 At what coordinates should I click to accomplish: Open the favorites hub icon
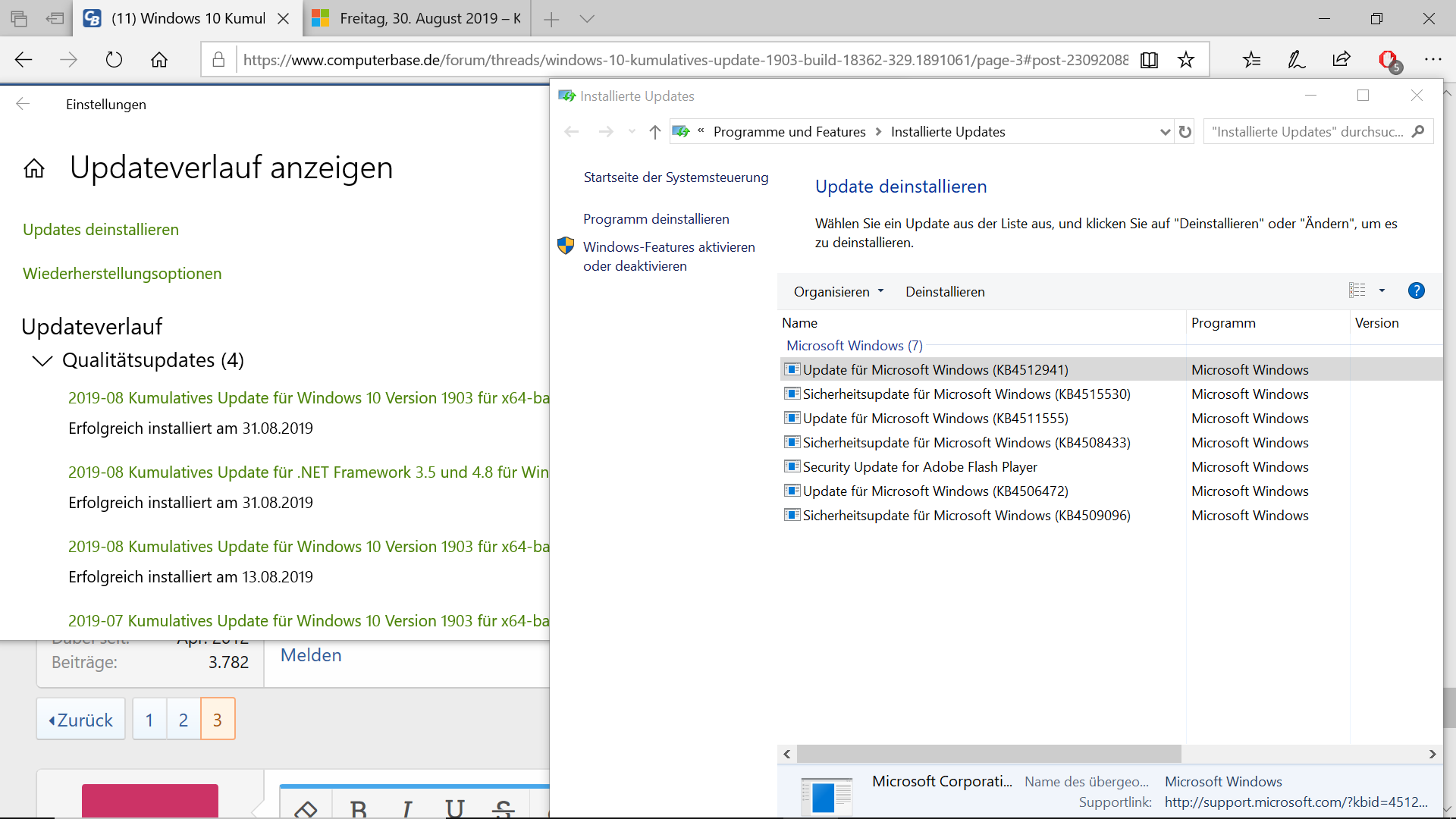(x=1252, y=60)
